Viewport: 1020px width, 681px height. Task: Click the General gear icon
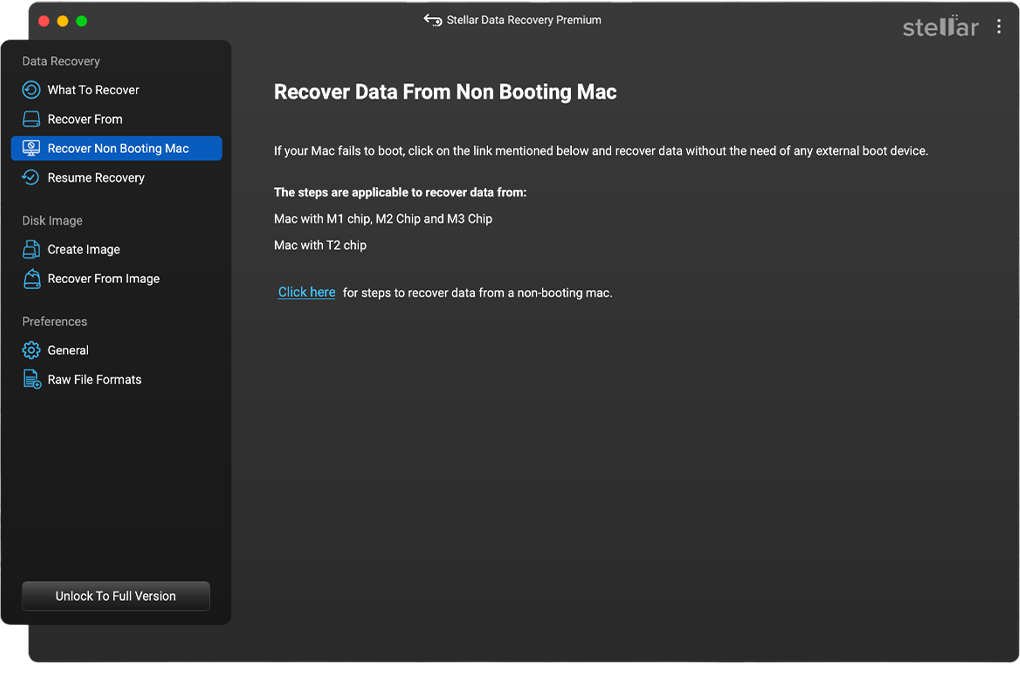31,350
